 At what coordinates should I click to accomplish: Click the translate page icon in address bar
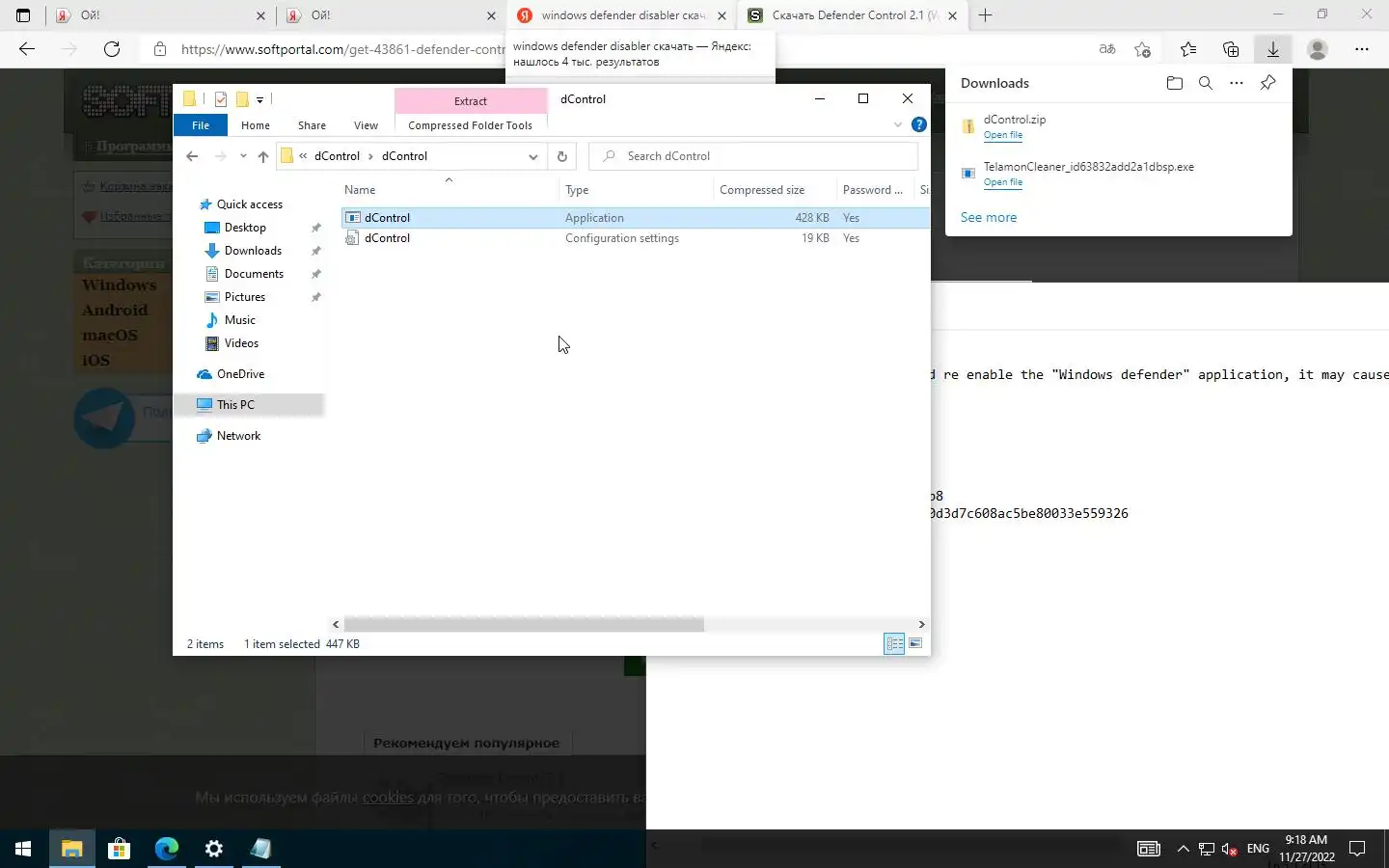pyautogui.click(x=1107, y=49)
